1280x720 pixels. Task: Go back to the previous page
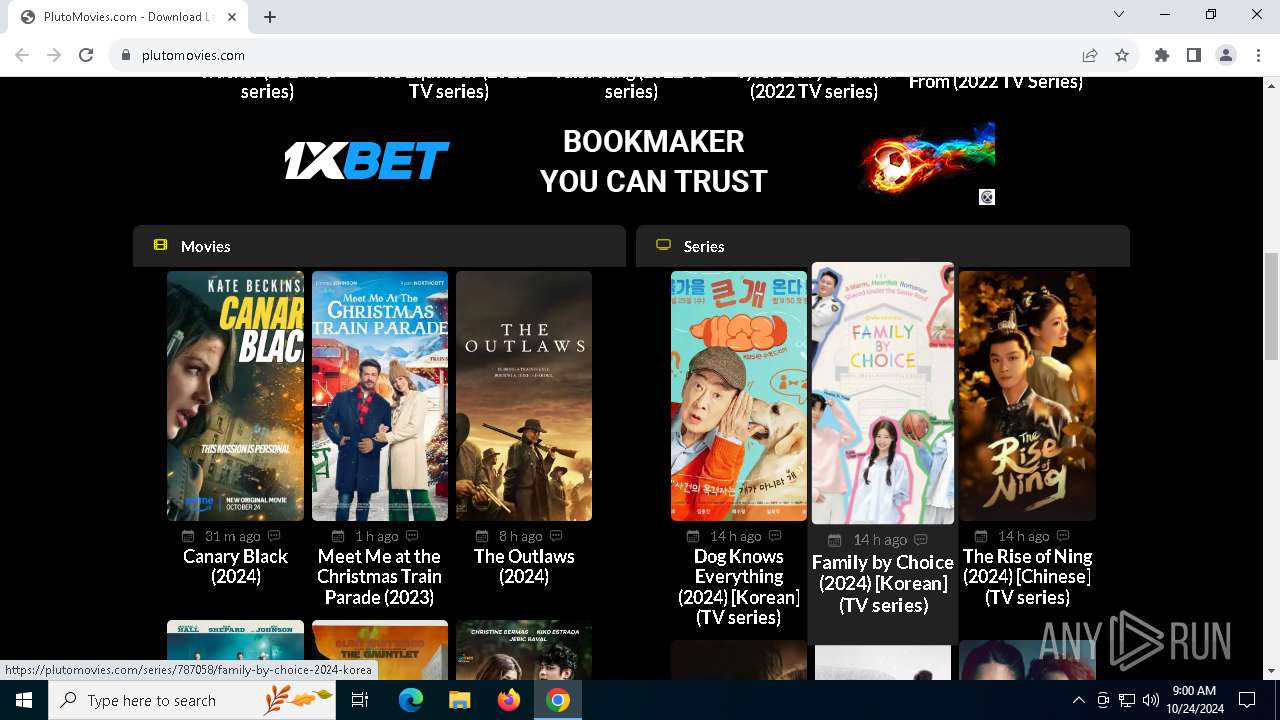[x=22, y=55]
